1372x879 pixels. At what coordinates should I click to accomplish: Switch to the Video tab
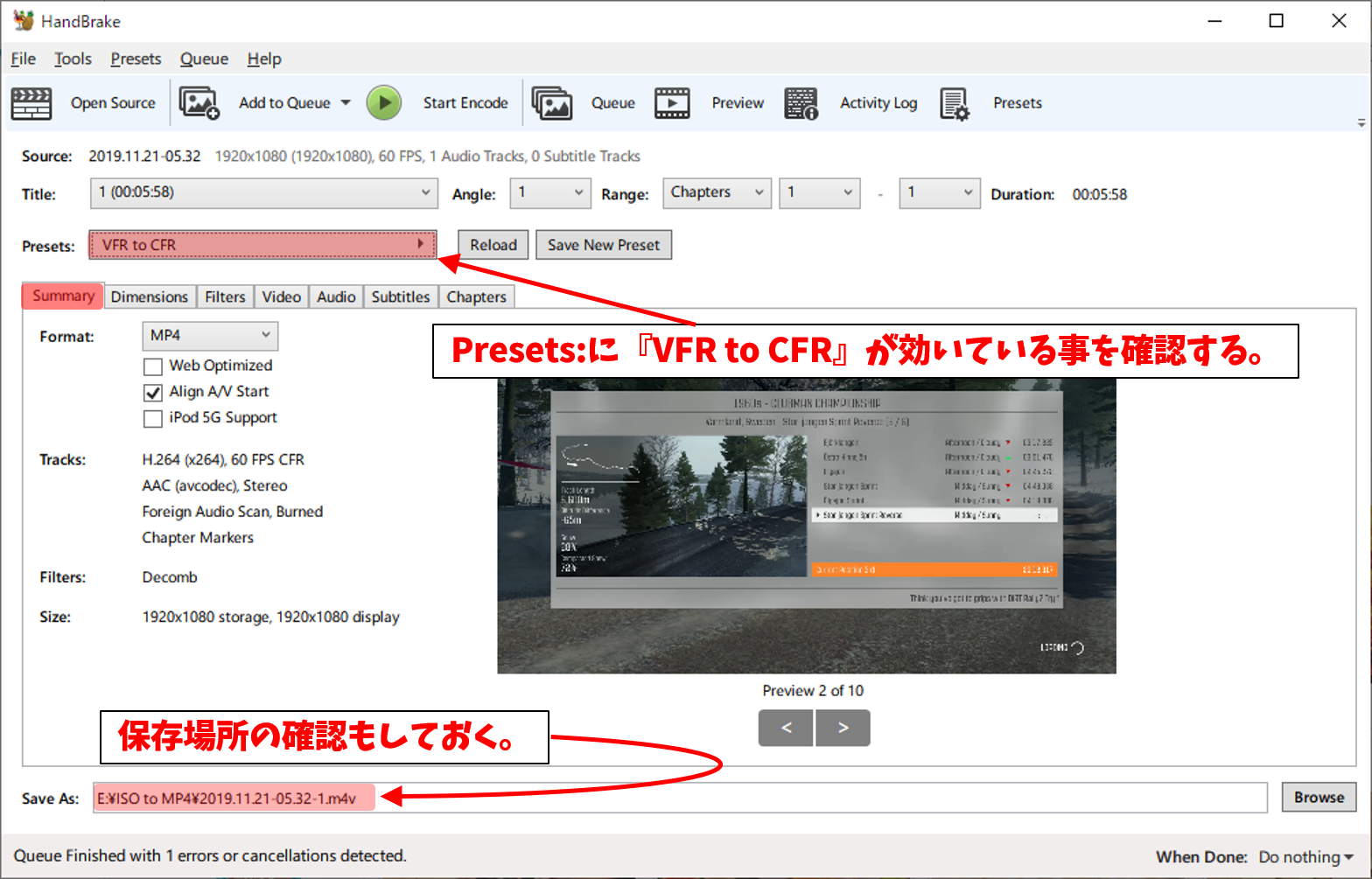pos(282,297)
